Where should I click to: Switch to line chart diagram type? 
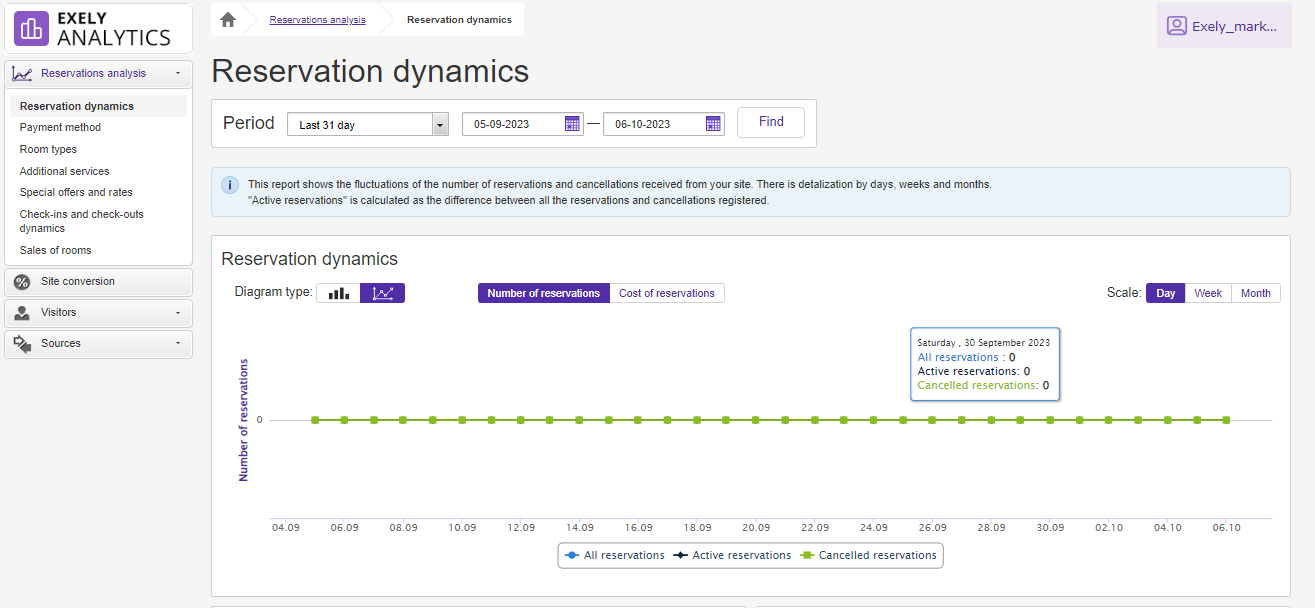pos(382,293)
